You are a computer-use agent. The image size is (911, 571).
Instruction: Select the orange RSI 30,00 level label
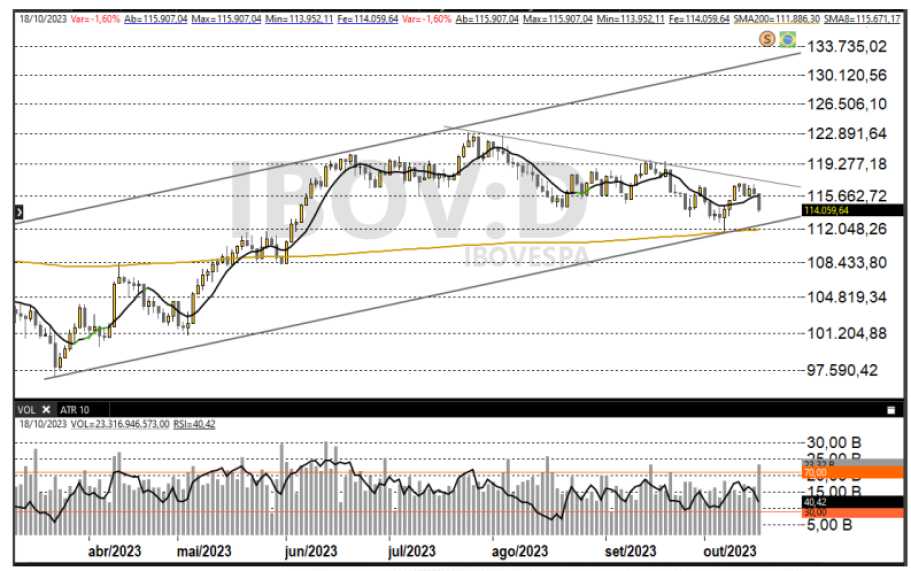tap(818, 511)
